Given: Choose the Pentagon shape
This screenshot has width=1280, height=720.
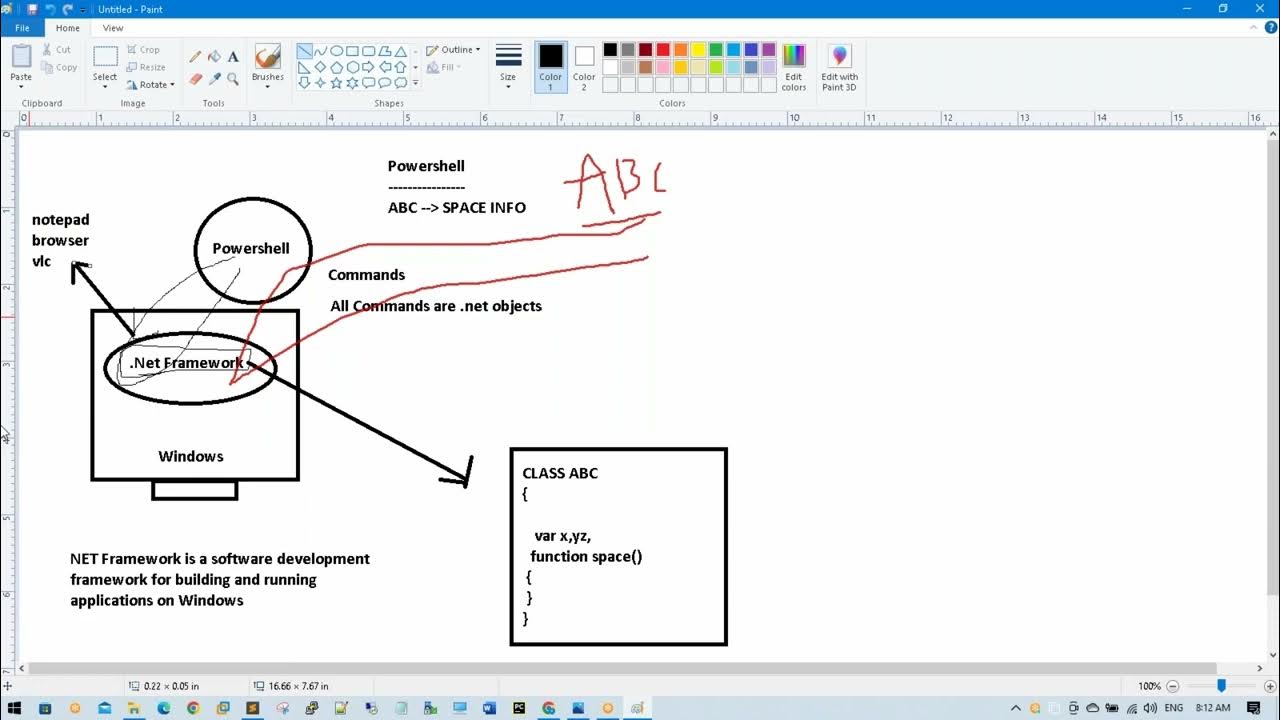Looking at the screenshot, I should (x=337, y=67).
